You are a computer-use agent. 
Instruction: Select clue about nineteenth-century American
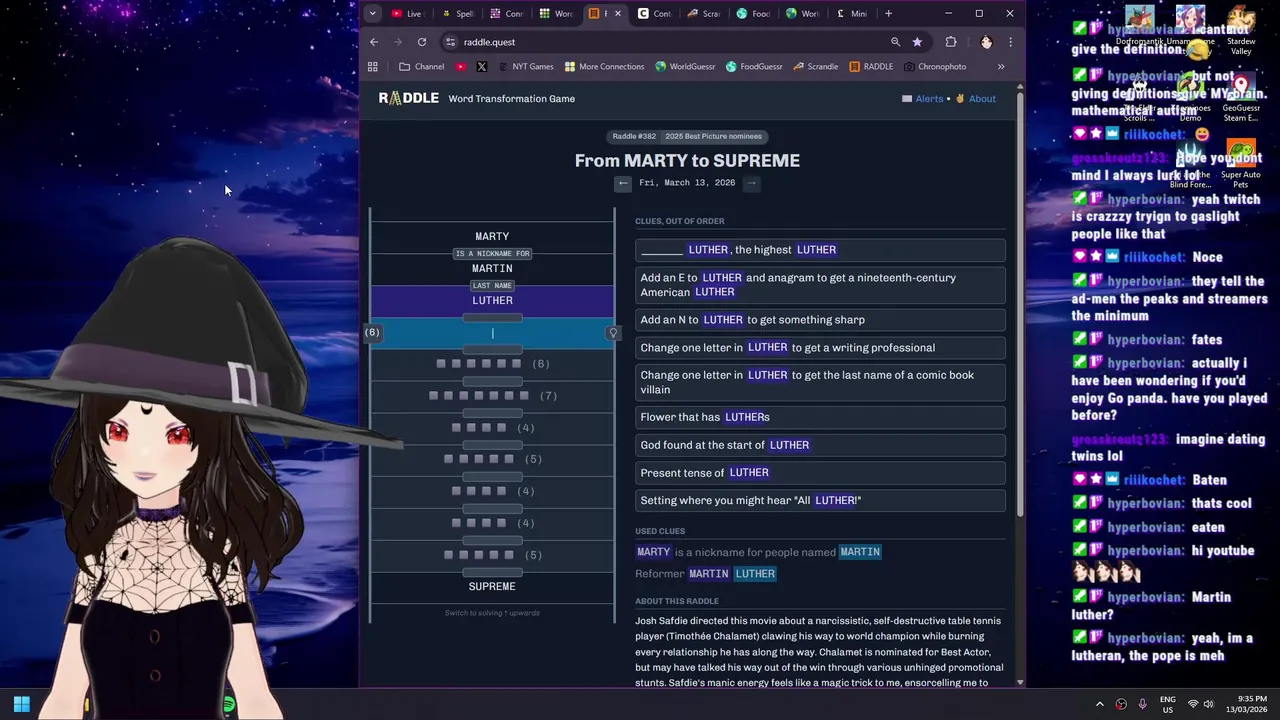[x=820, y=285]
